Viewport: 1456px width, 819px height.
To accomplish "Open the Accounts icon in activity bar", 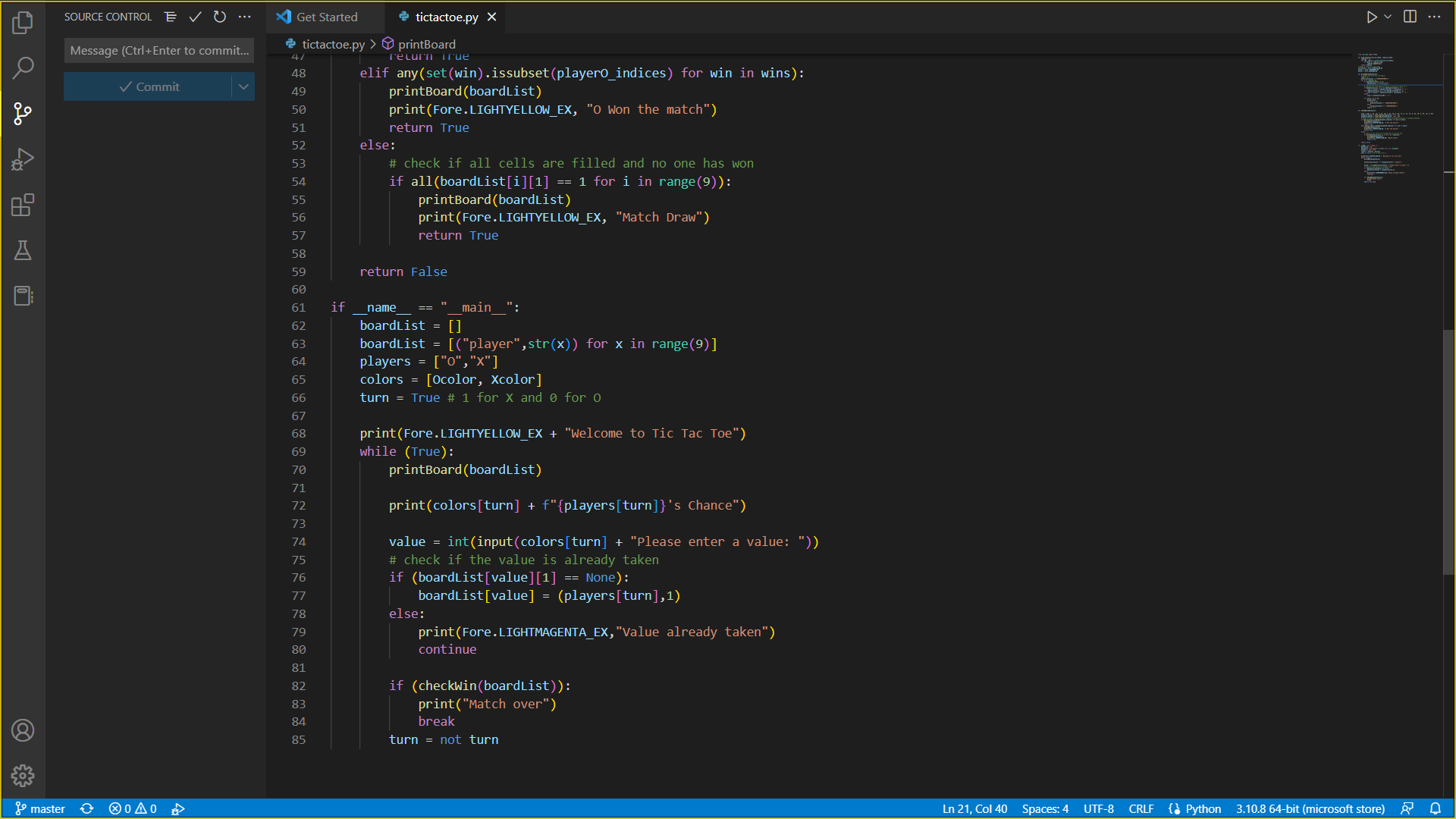I will [23, 730].
